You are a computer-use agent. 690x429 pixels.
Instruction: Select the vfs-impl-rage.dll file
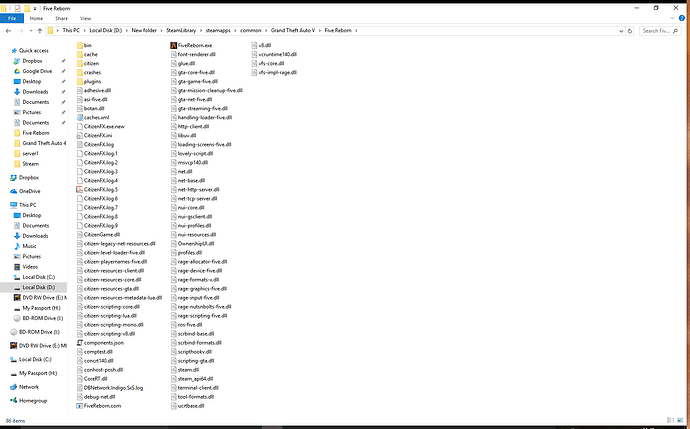pos(275,73)
